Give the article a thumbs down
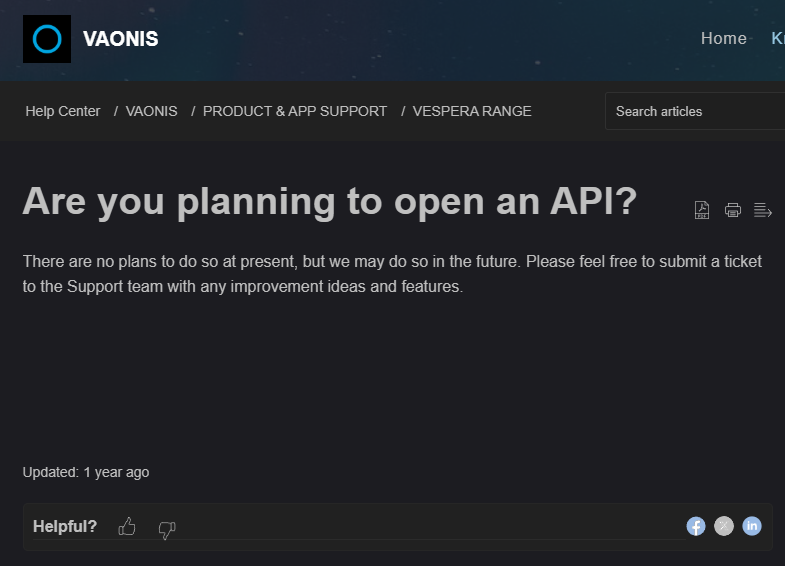 point(167,529)
